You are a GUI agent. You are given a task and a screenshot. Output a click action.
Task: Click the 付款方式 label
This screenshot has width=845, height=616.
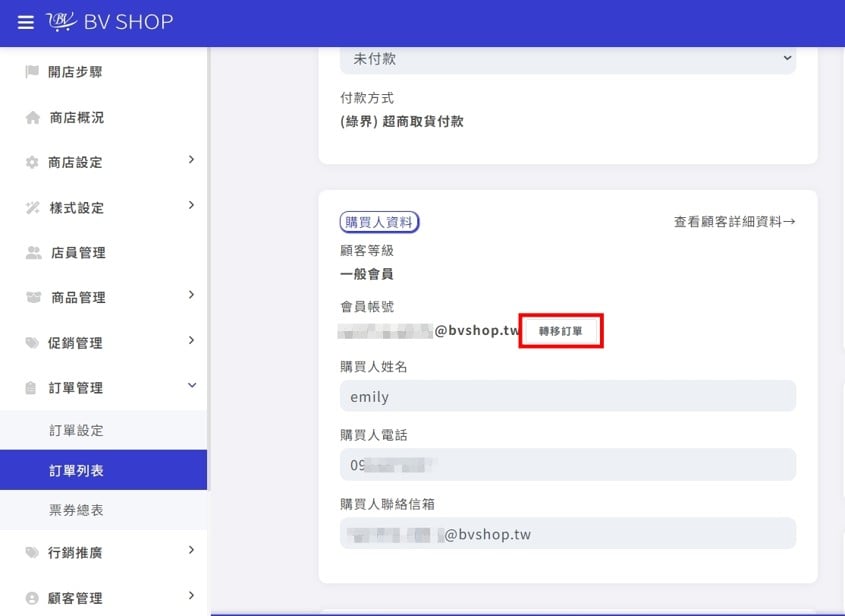click(367, 98)
